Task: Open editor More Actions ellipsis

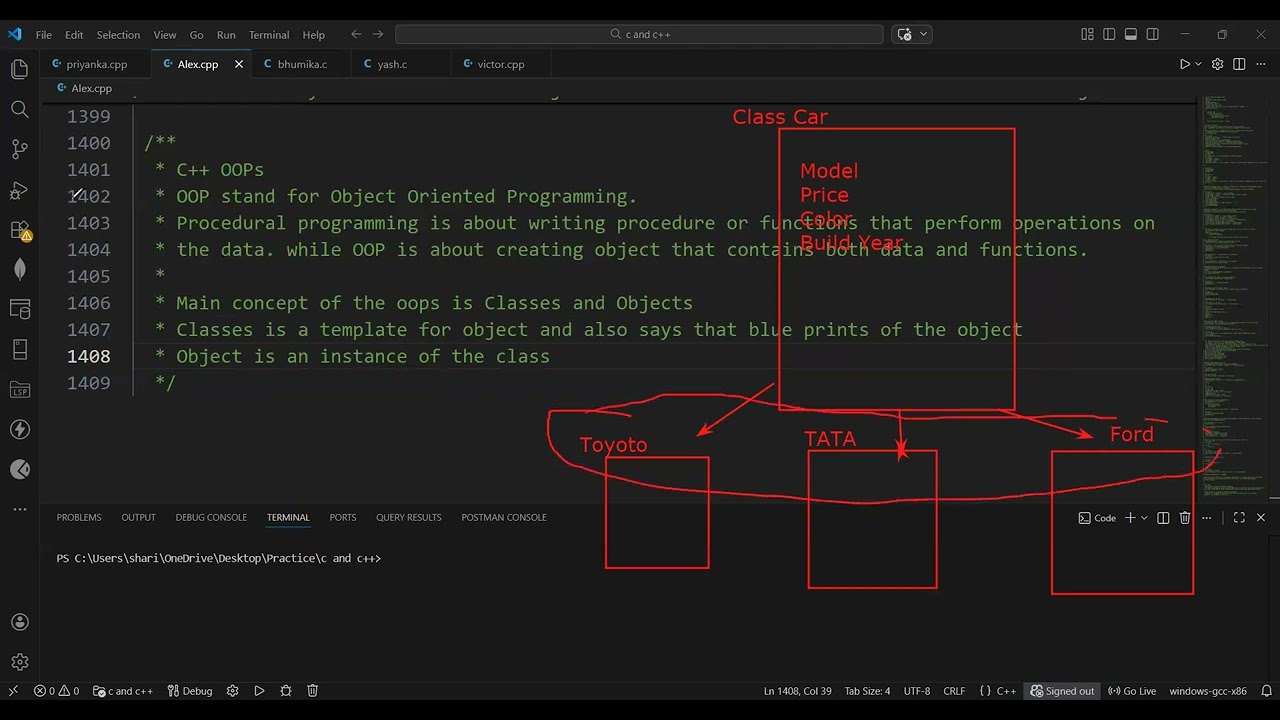Action: click(x=1260, y=64)
